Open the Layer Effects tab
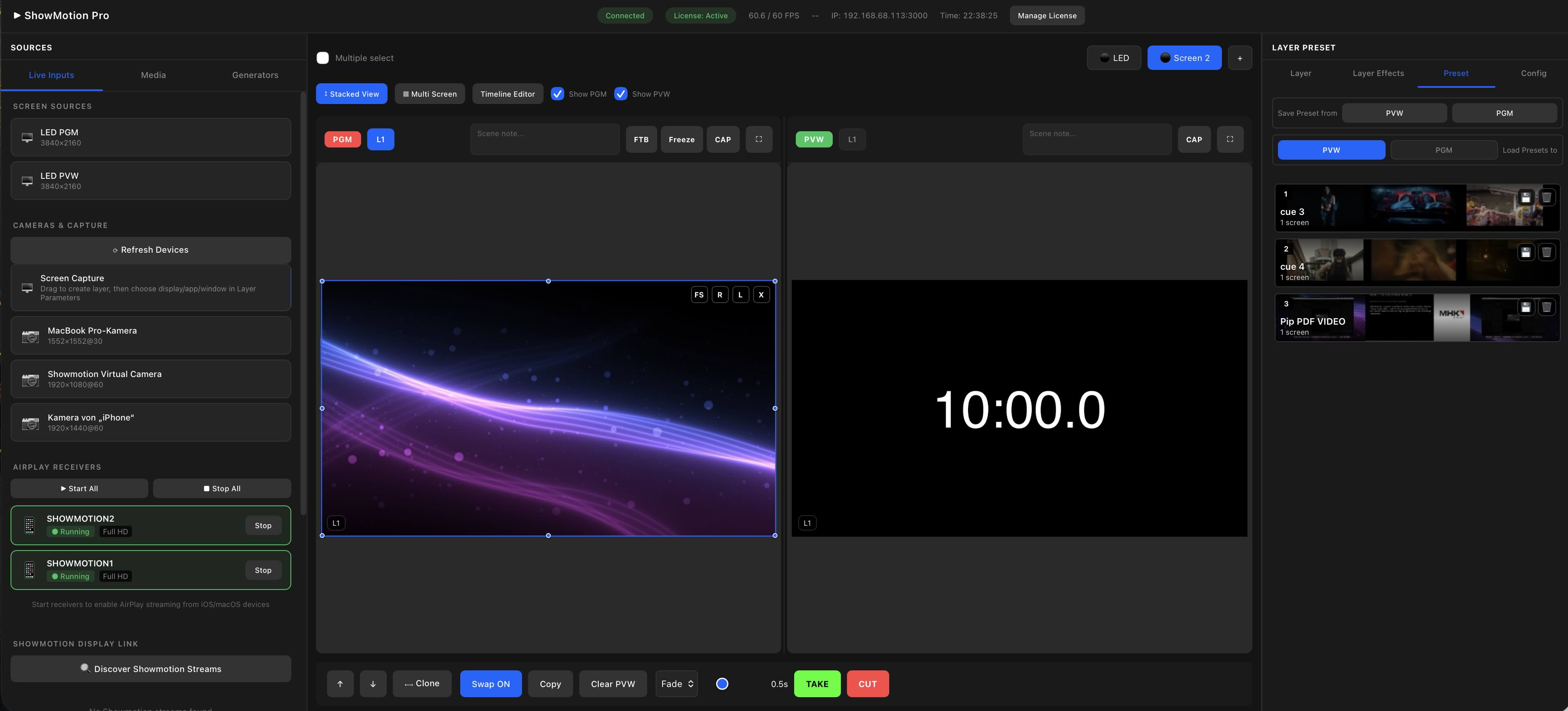Screen dimensions: 1568x711 pos(1378,73)
